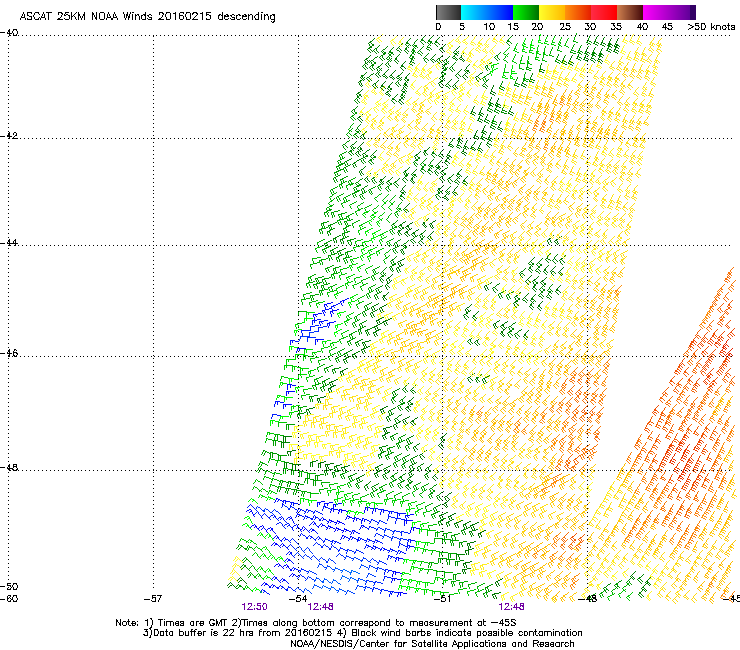
Task: Click the note 'Data buffer is 22 hrs'
Action: tap(204, 633)
